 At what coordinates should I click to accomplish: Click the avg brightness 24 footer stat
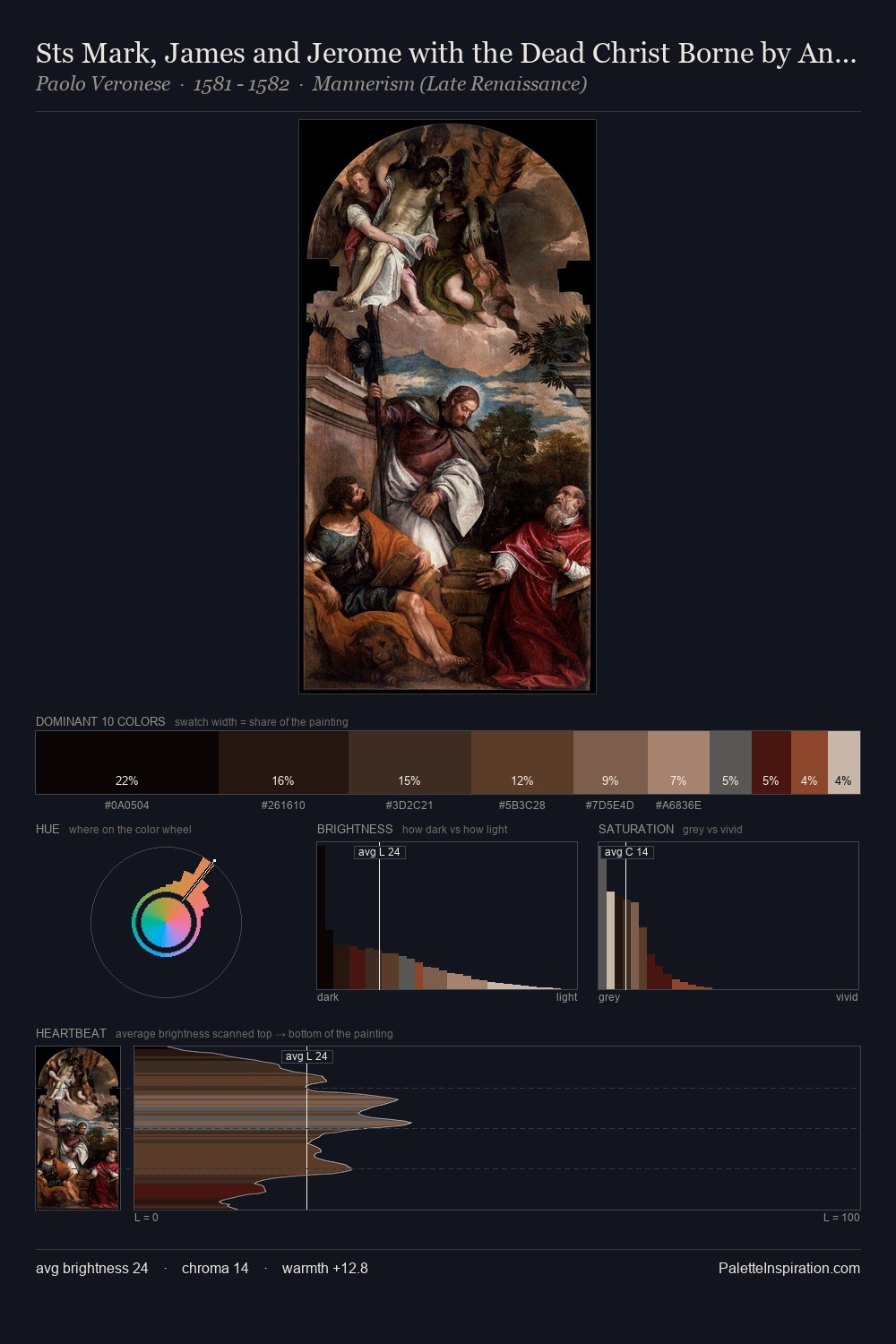(92, 1269)
